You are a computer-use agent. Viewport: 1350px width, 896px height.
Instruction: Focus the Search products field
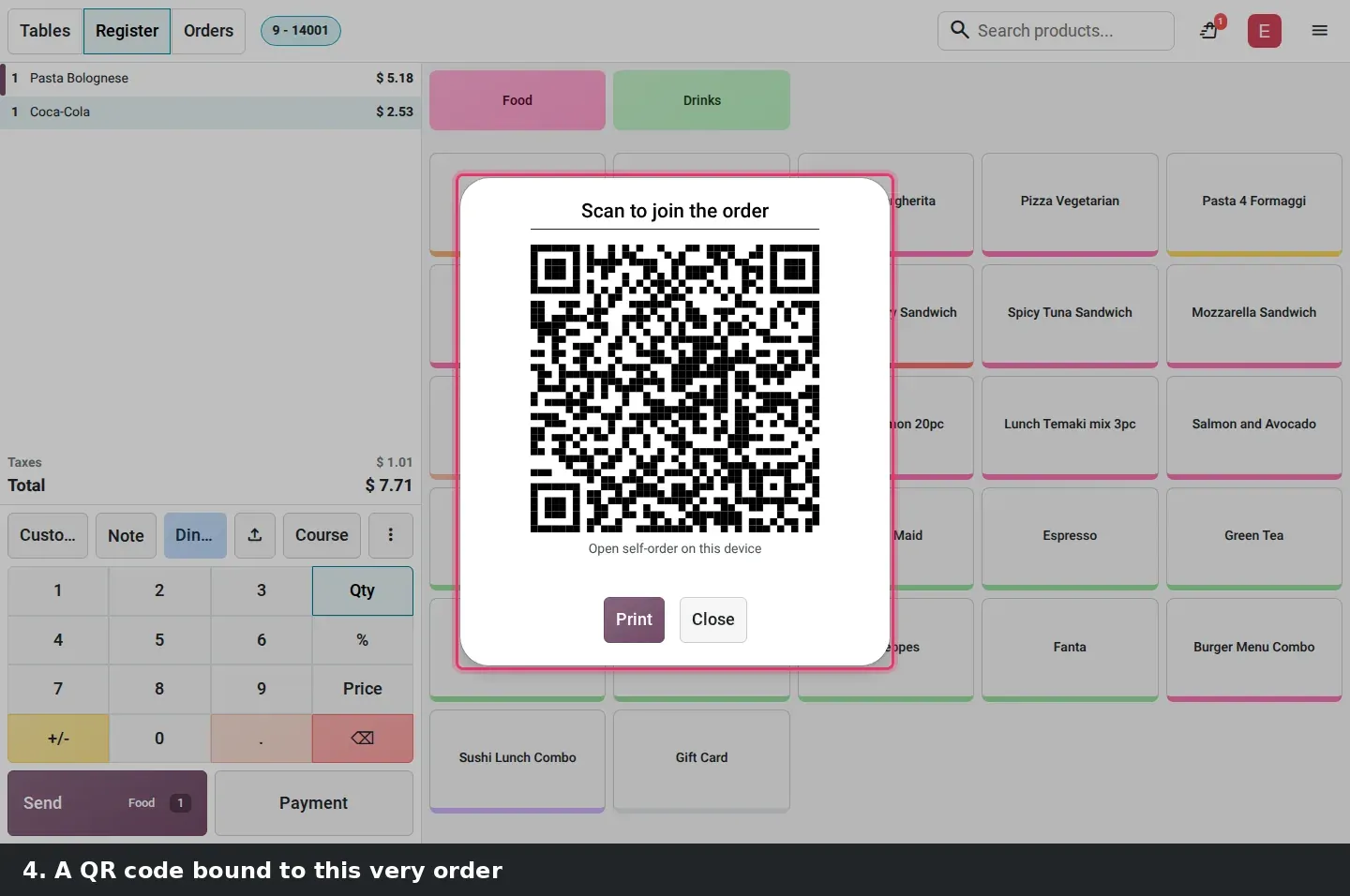[x=1056, y=31]
